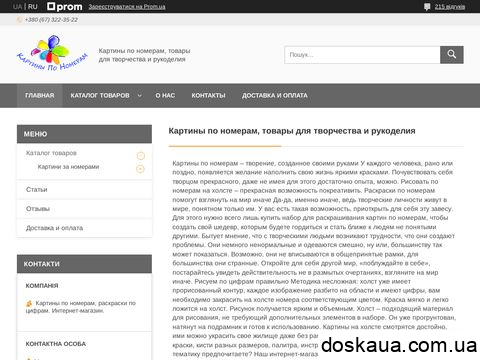
Task: Click the МЕНЮ sidebar header
Action: [x=84, y=134]
